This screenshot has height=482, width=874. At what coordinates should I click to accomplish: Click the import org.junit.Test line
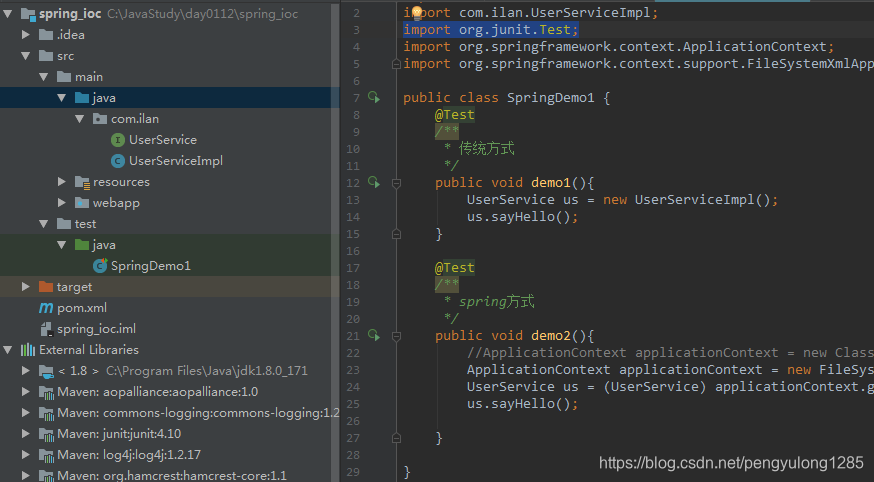coord(491,30)
